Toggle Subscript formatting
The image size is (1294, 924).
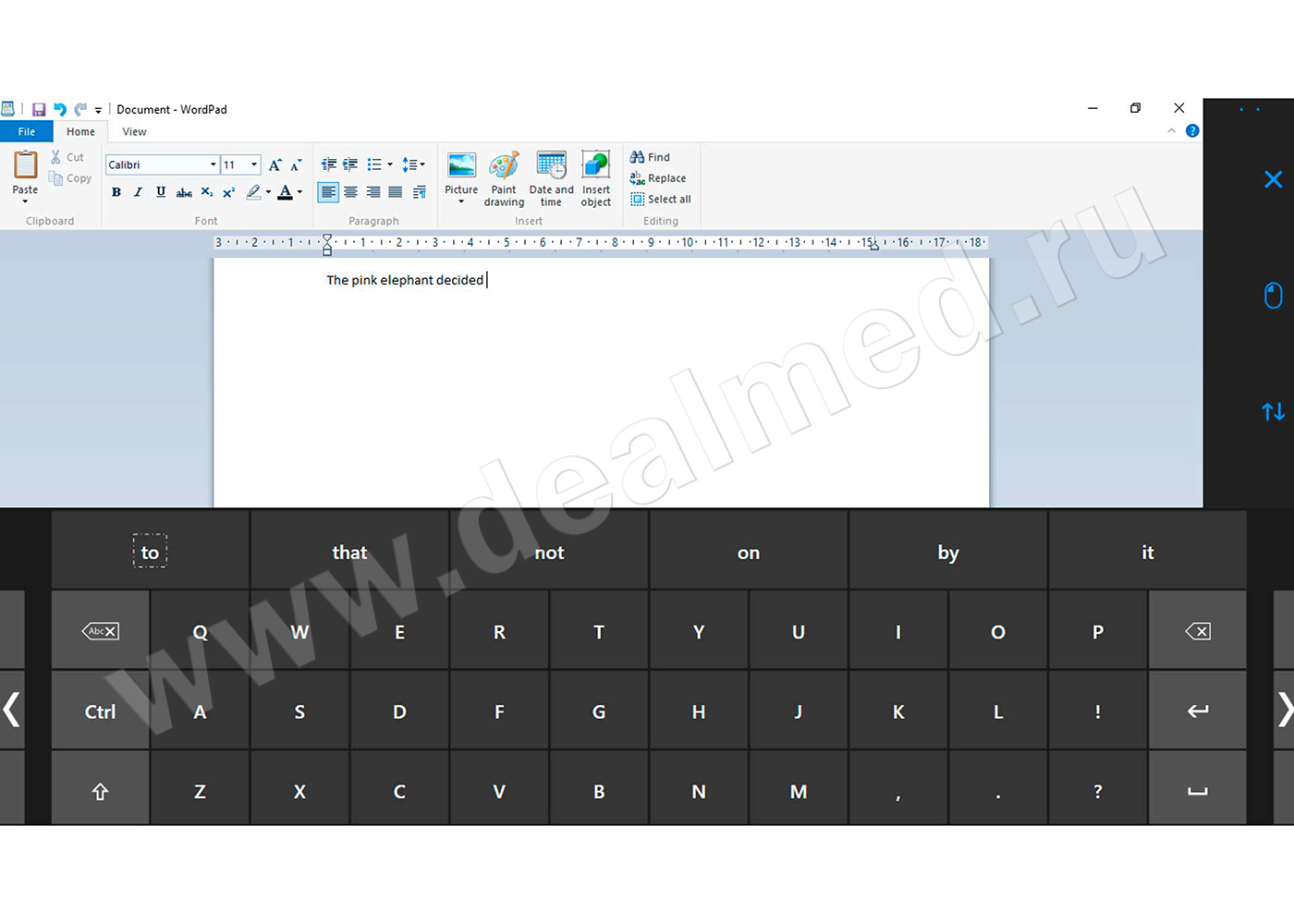(207, 192)
